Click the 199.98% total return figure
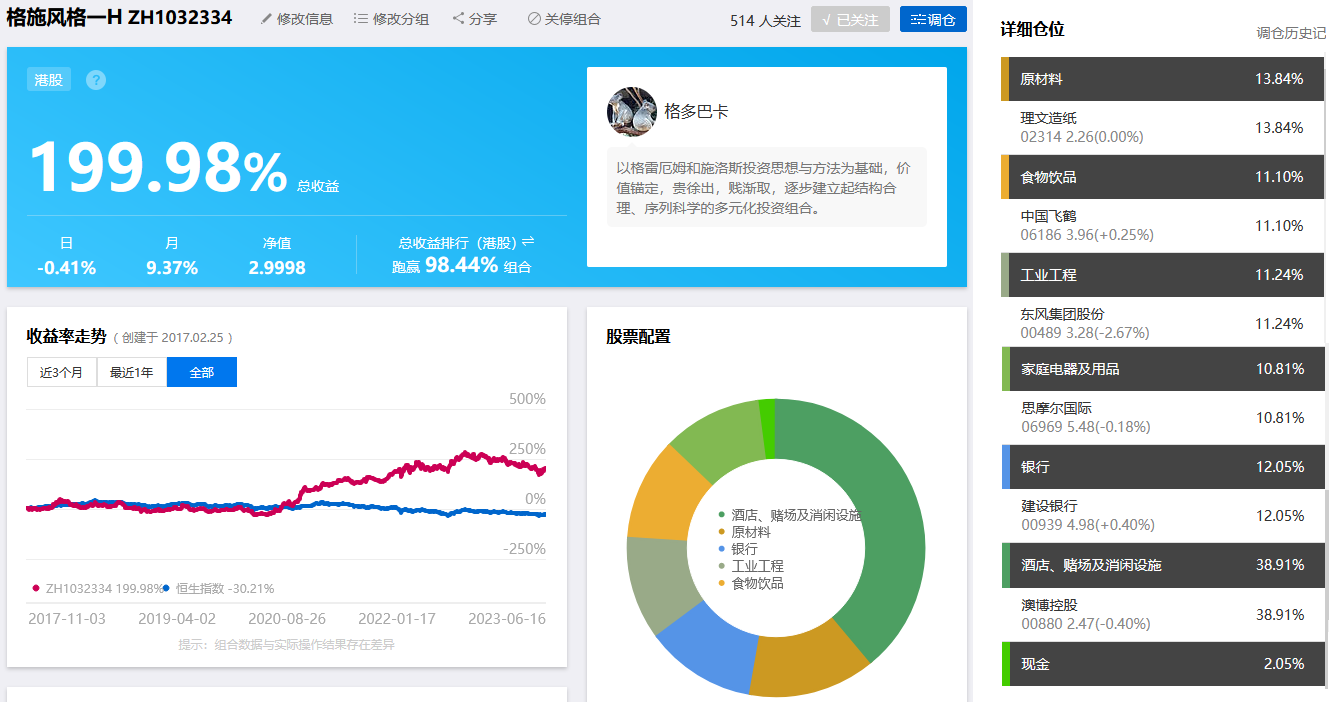Image resolution: width=1334 pixels, height=719 pixels. pyautogui.click(x=157, y=168)
